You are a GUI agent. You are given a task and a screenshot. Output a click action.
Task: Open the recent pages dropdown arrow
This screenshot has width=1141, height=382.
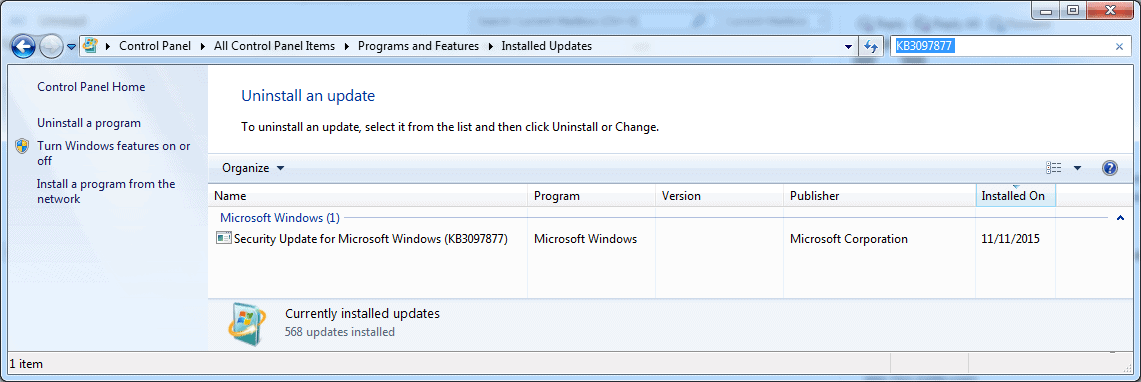[x=71, y=47]
